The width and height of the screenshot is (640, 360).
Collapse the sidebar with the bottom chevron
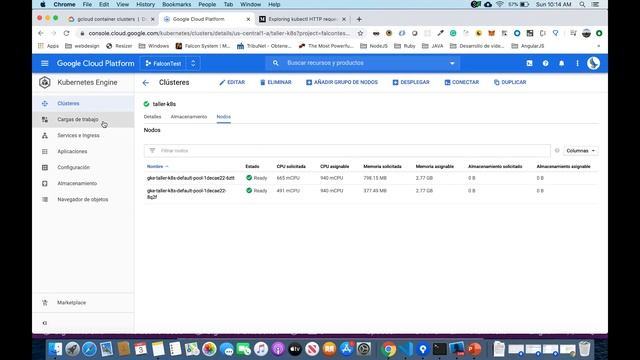click(44, 323)
